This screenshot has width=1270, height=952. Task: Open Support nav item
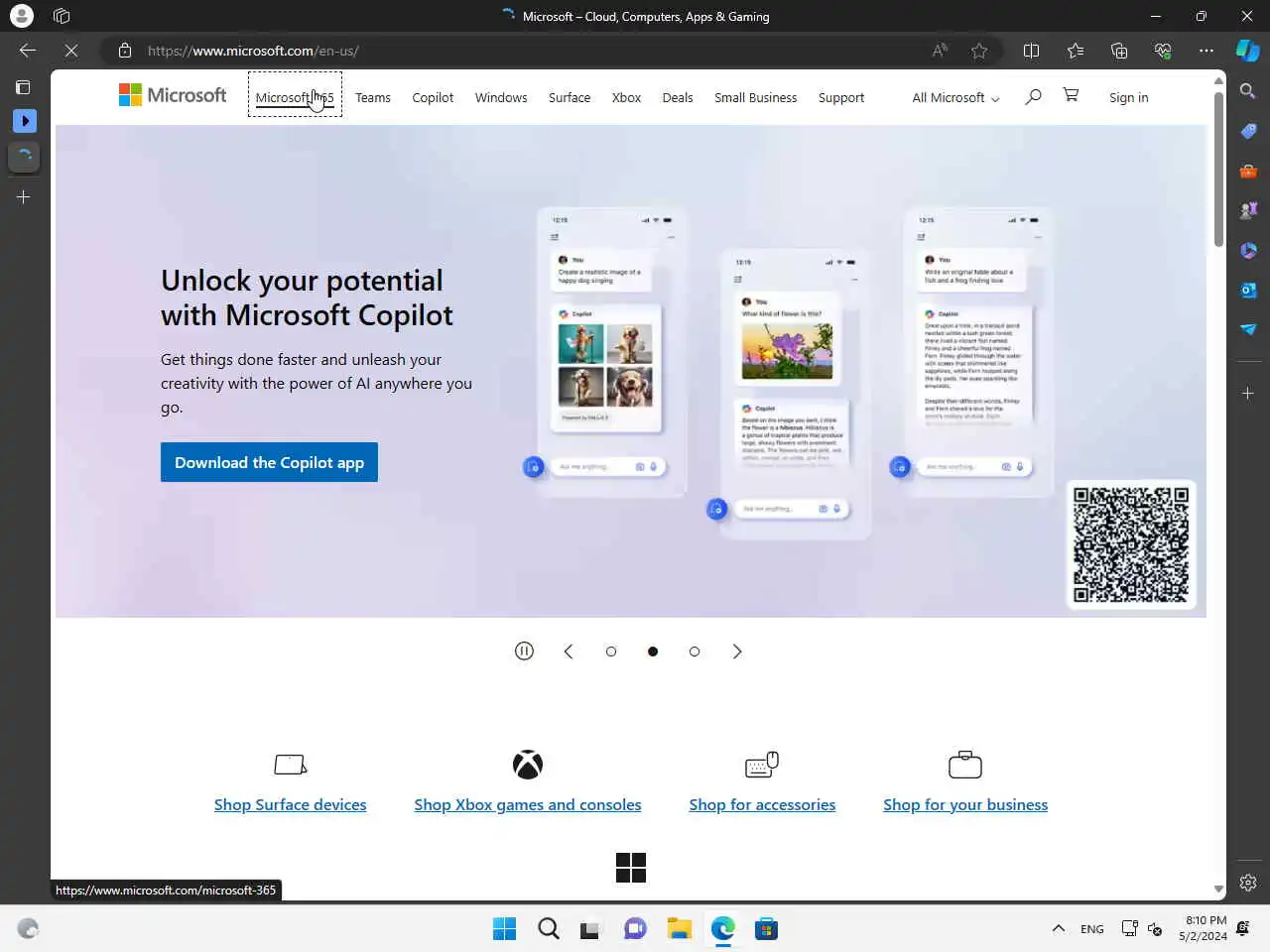coord(841,97)
